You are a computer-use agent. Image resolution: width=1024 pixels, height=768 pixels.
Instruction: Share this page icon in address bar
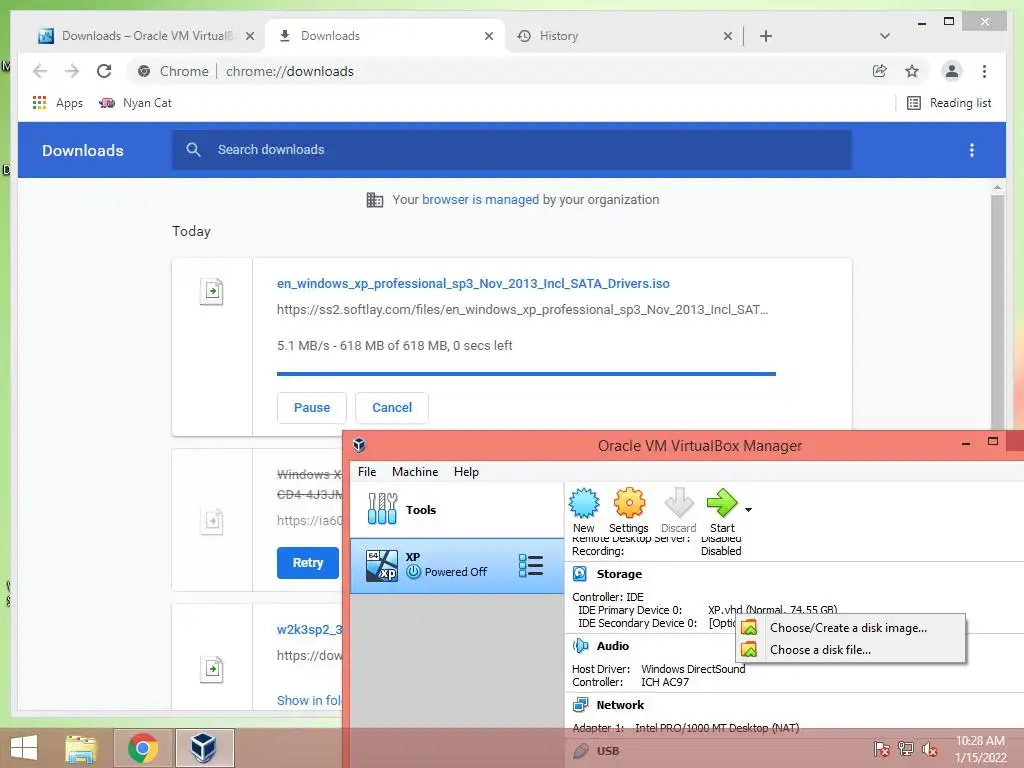point(880,71)
